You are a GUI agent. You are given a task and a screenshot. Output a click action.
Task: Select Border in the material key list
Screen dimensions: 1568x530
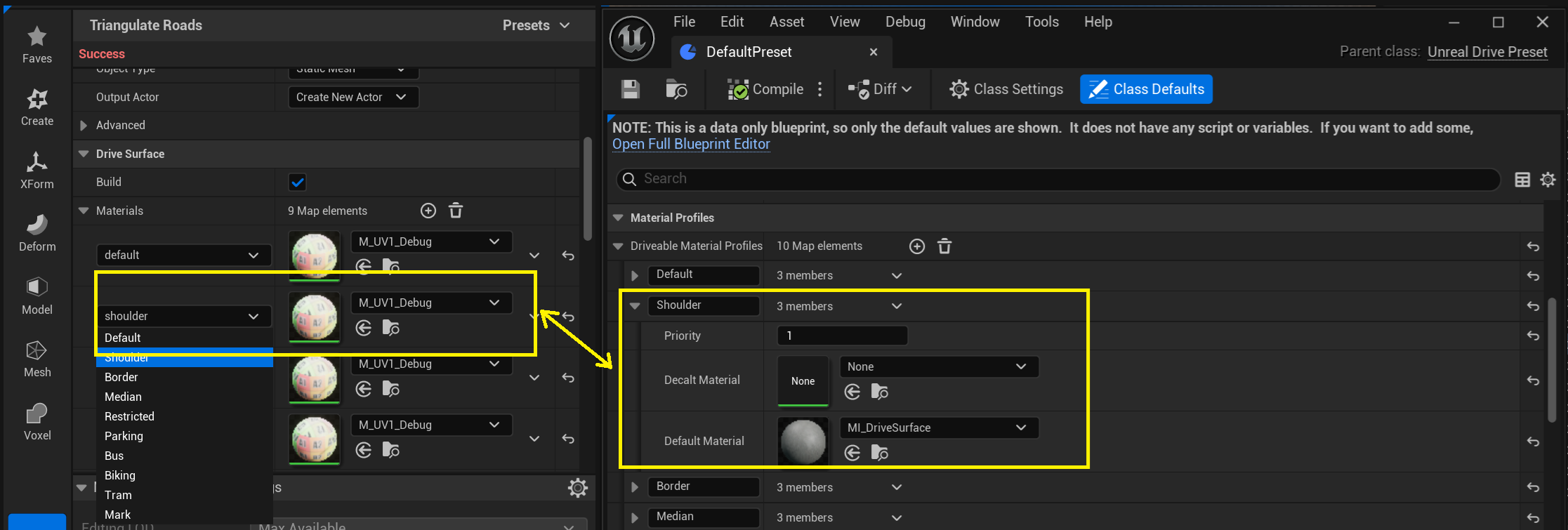[x=184, y=377]
